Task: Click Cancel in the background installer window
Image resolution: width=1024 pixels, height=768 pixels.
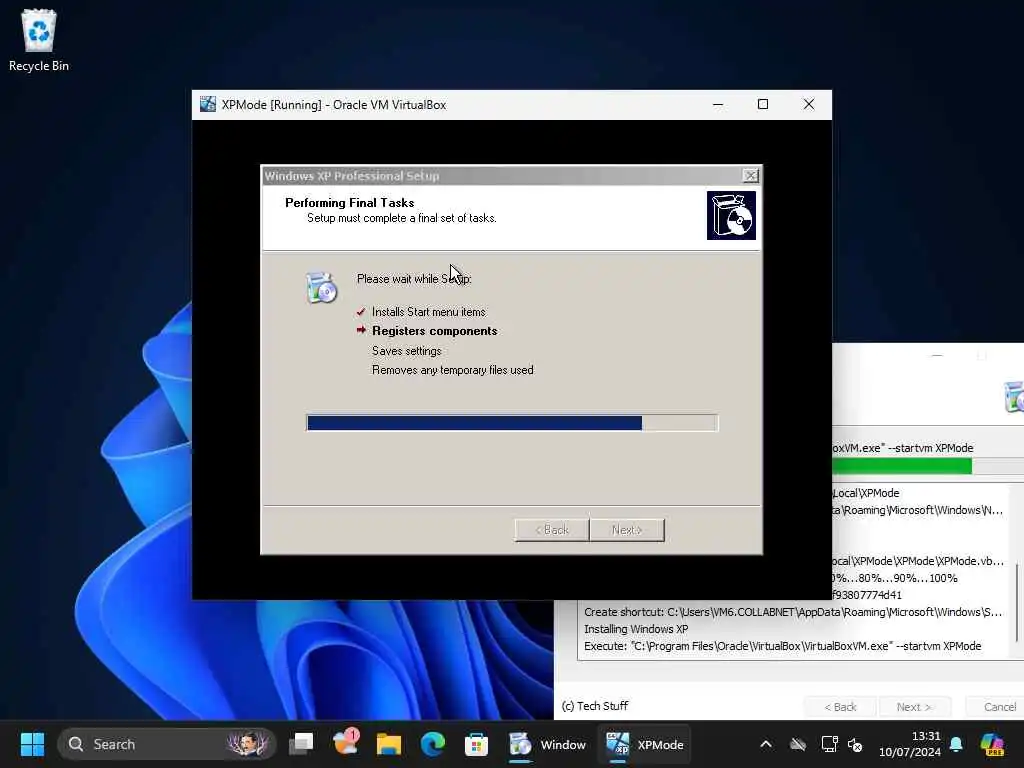Action: [997, 707]
